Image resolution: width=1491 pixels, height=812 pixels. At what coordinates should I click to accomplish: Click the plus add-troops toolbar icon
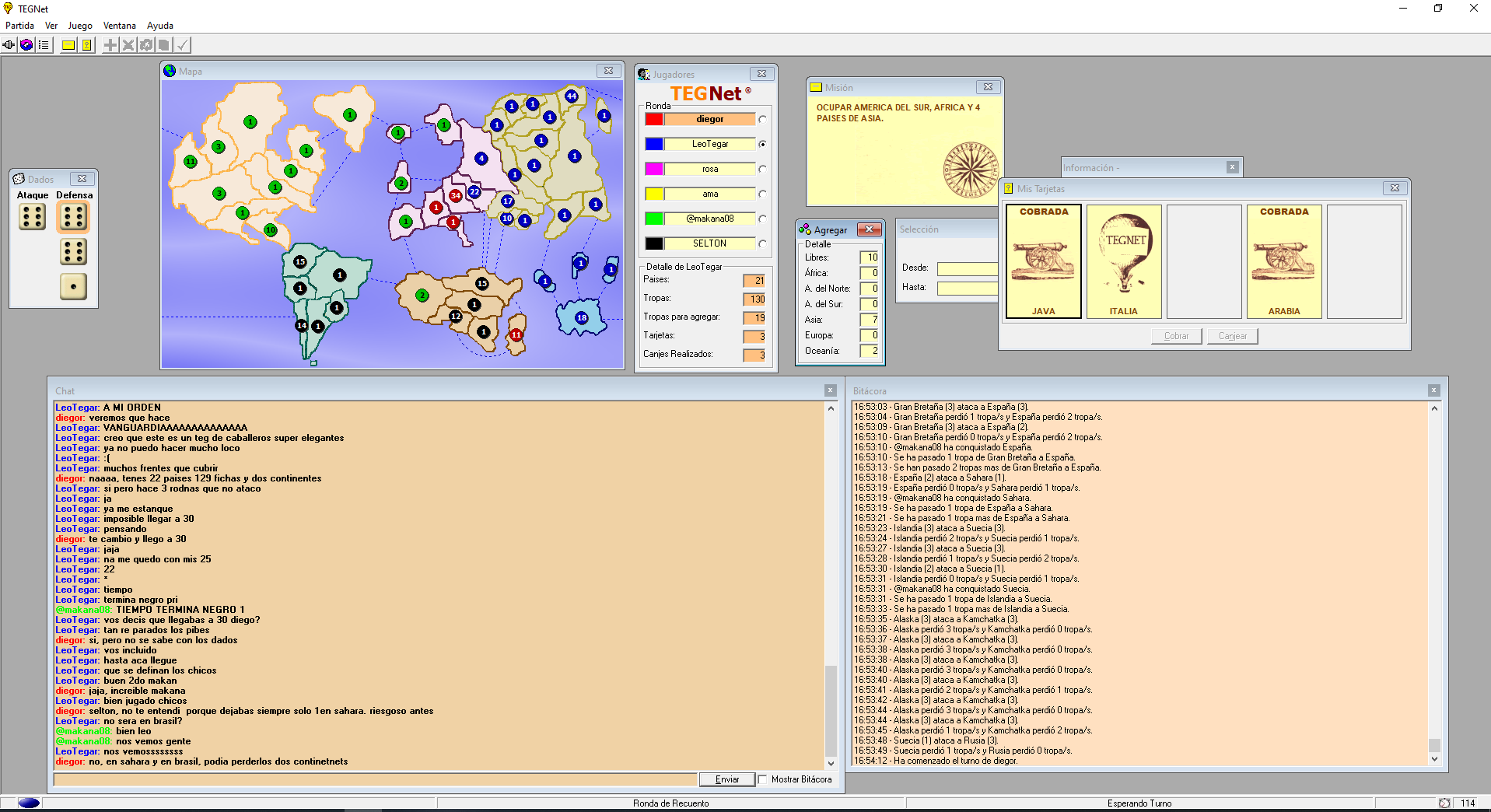pyautogui.click(x=110, y=45)
